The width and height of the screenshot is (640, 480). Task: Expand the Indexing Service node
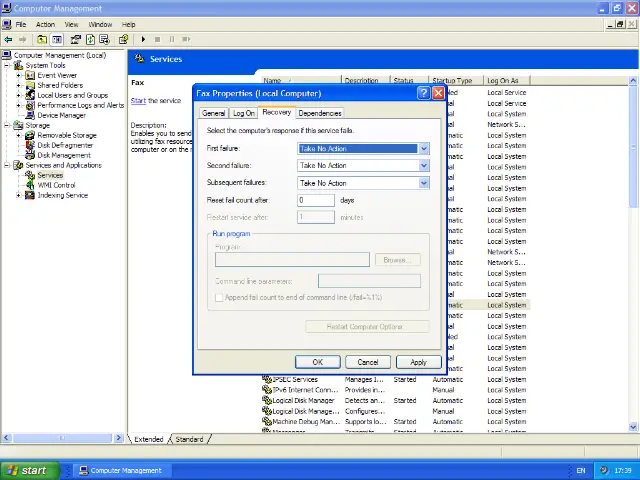coord(18,196)
